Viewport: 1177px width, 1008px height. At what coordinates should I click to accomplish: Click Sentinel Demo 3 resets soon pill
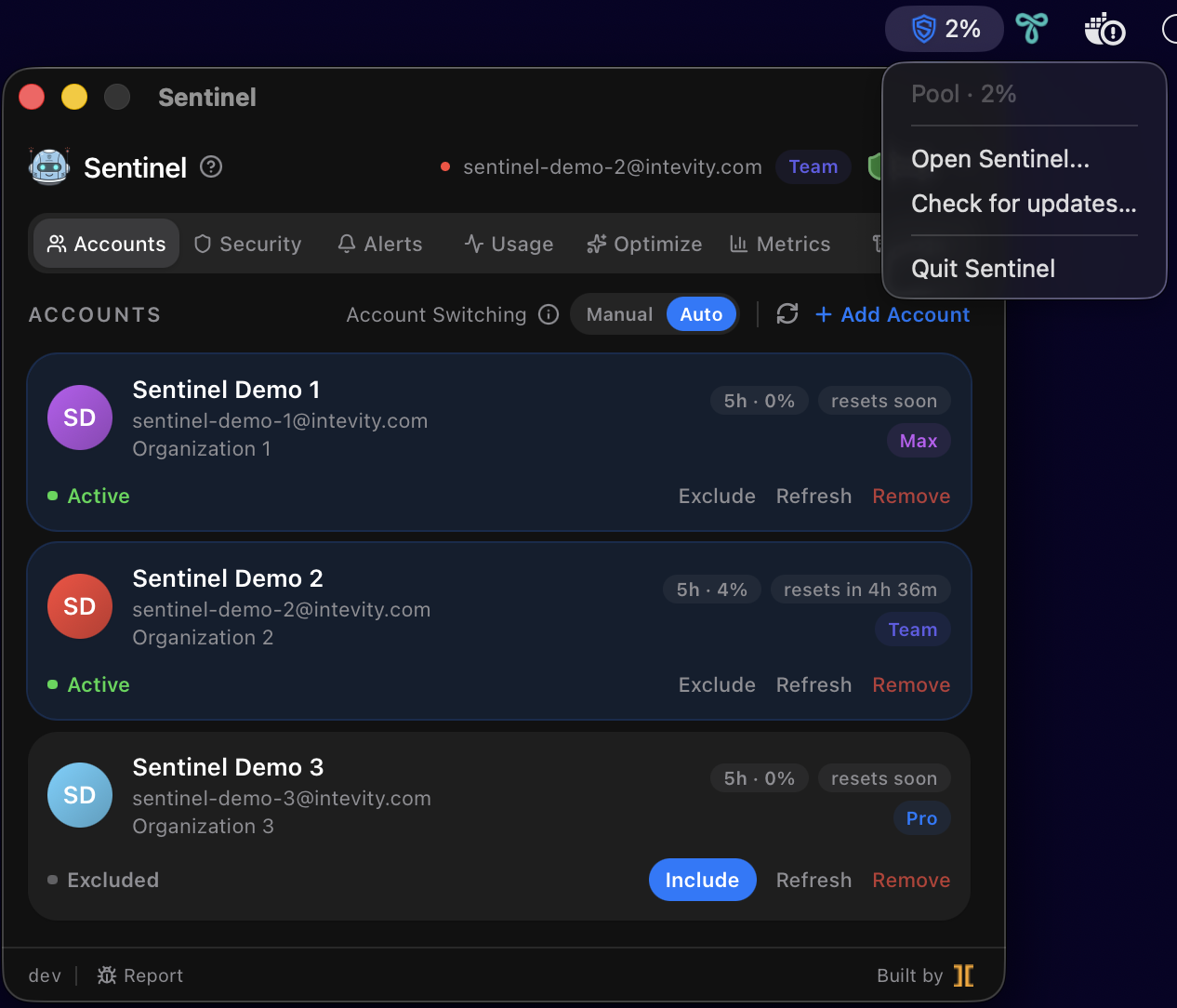884,778
